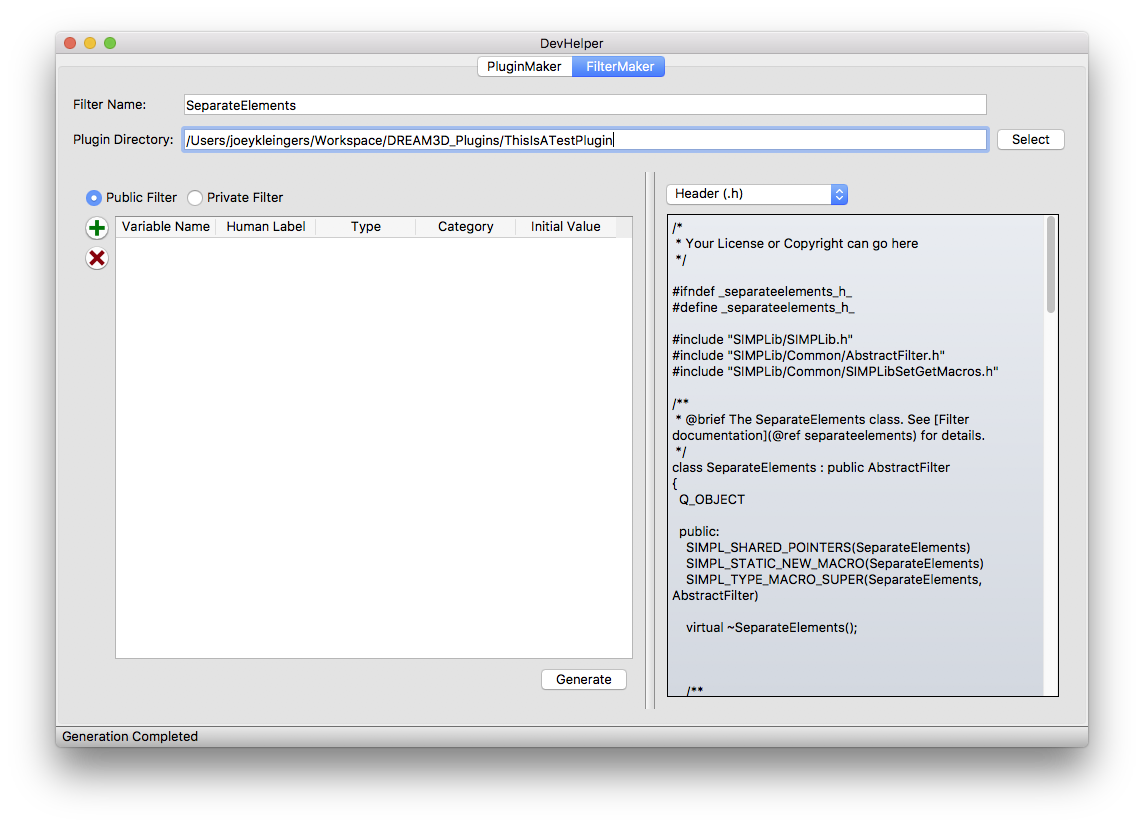Click the vertical splitter between panels
Image resolution: width=1144 pixels, height=827 pixels.
(x=650, y=440)
